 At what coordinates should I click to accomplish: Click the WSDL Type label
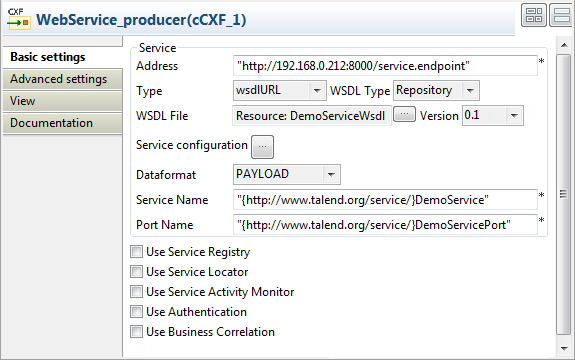click(360, 91)
